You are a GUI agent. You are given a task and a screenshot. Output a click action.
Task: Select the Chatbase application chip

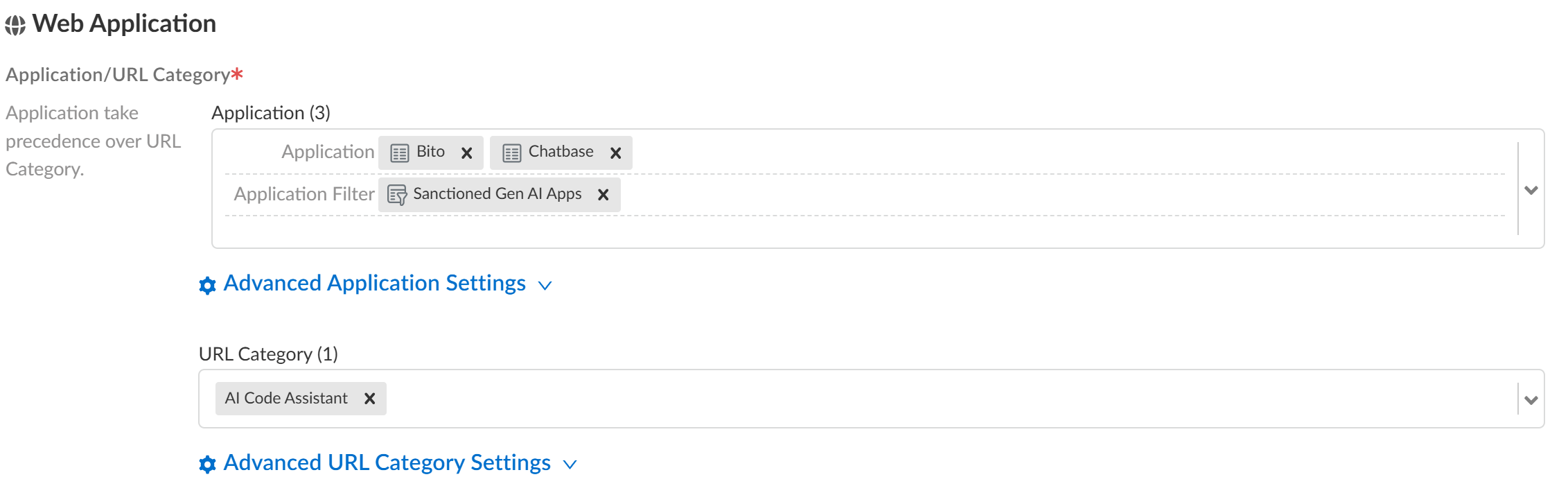(x=561, y=152)
